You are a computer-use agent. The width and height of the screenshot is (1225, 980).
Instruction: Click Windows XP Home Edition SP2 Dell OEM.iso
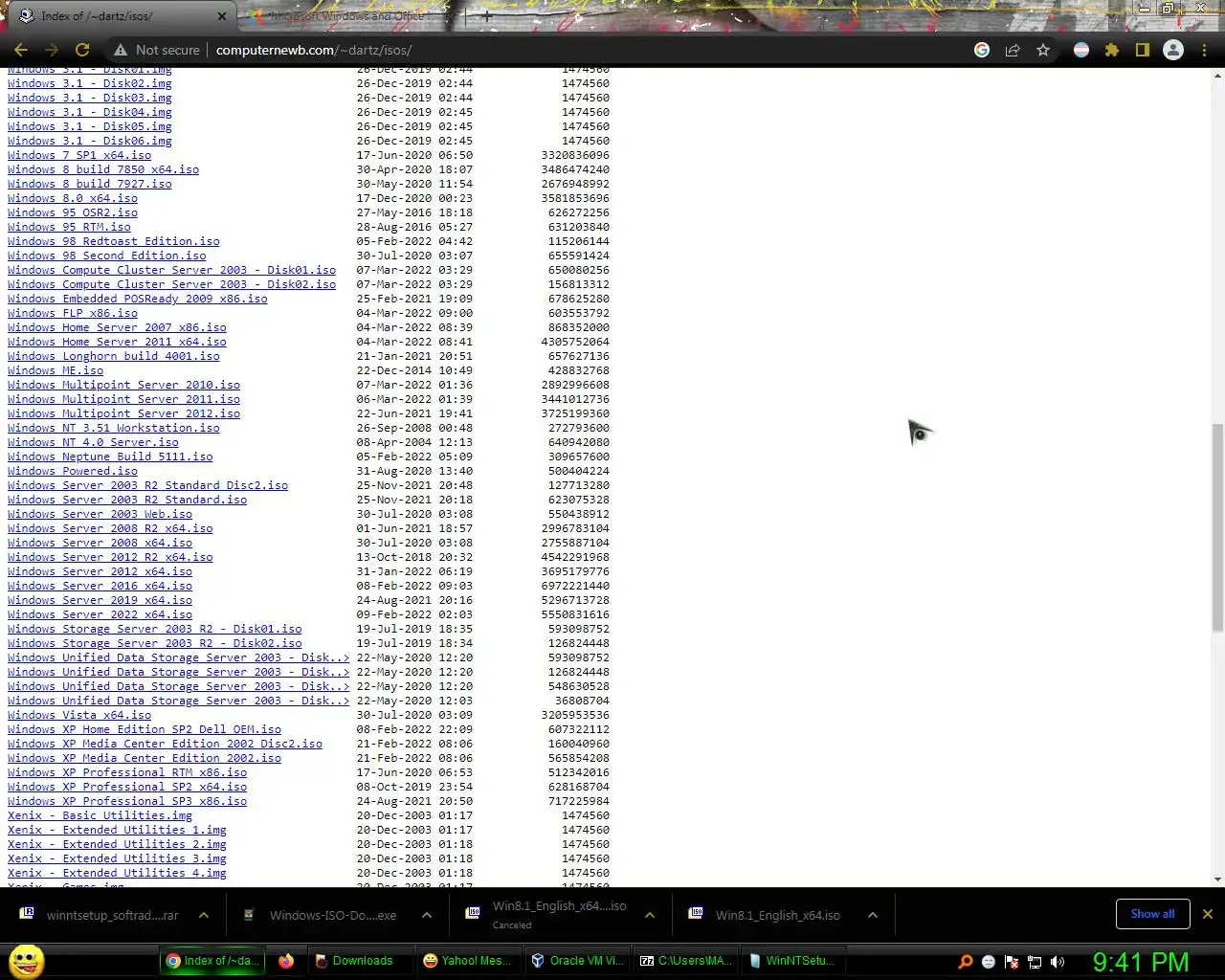(x=145, y=729)
